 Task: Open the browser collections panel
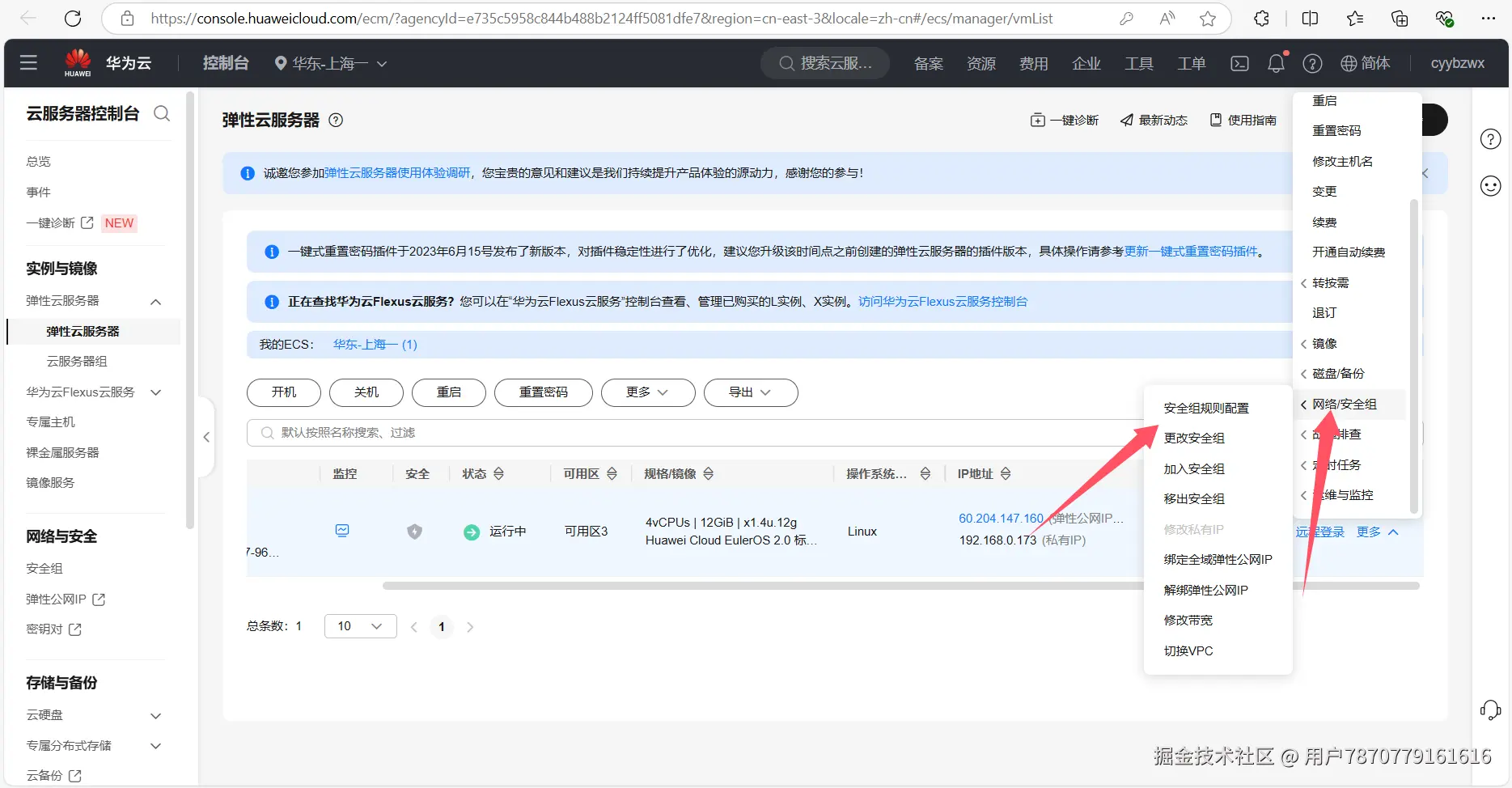1400,19
